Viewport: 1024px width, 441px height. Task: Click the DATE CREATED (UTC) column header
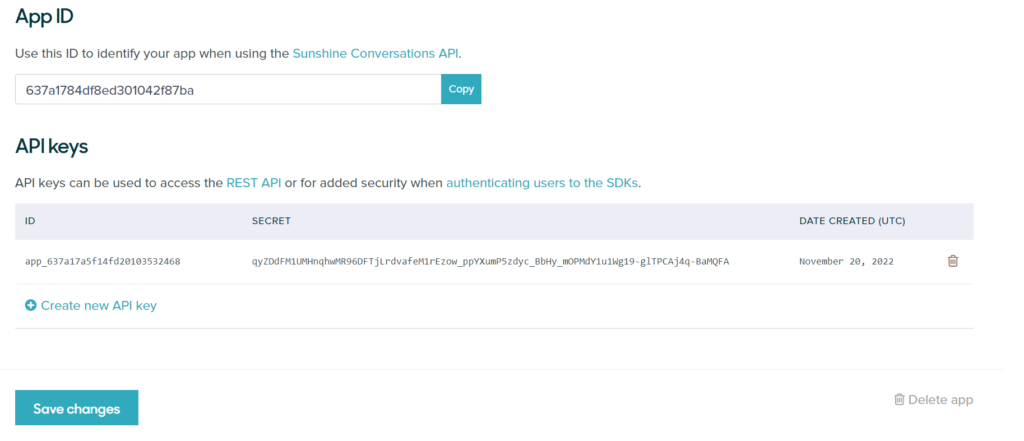(852, 221)
